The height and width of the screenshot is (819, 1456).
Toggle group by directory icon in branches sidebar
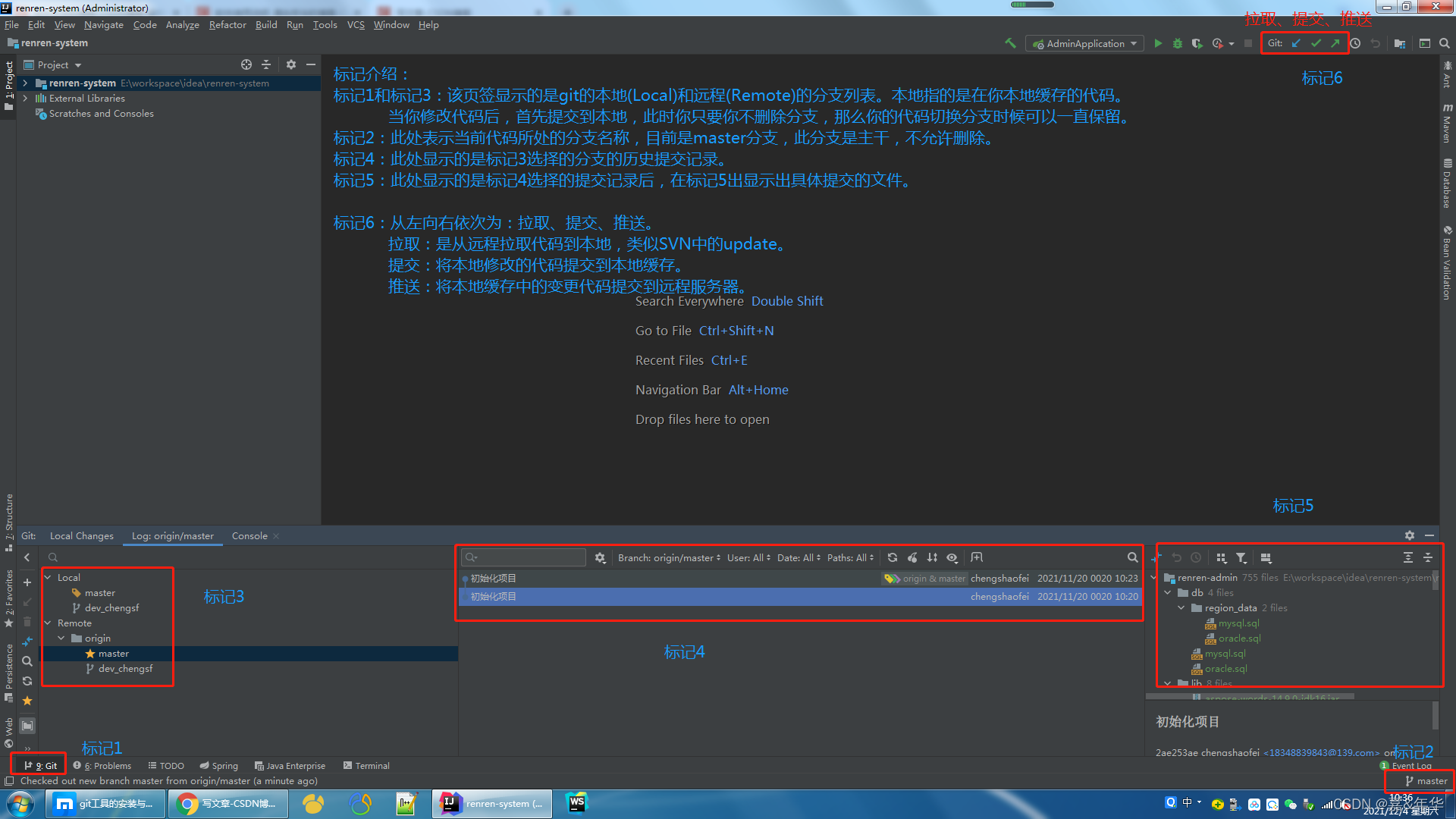(x=27, y=726)
